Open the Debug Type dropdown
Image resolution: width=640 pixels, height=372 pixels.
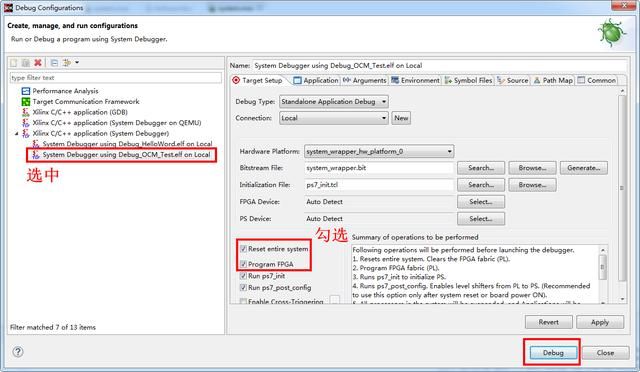click(334, 102)
